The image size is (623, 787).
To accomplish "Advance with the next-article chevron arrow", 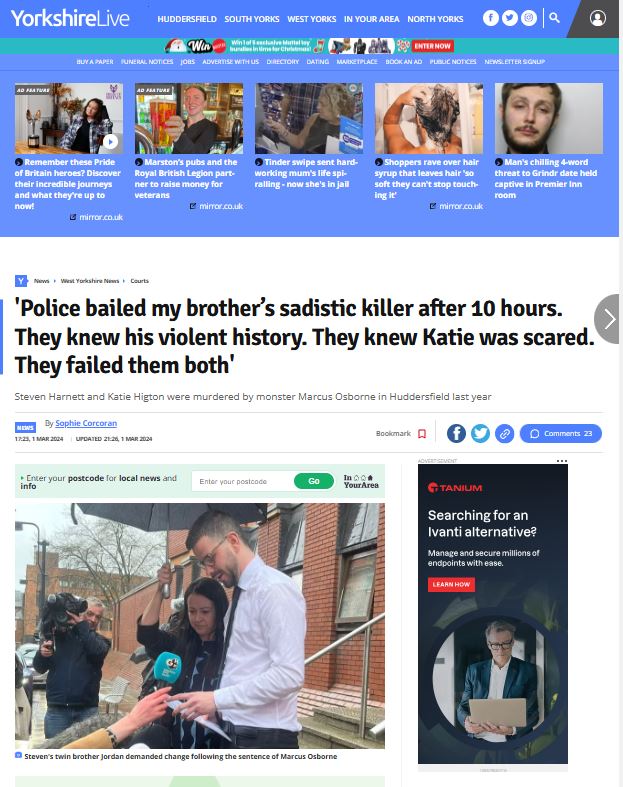I will coord(608,319).
